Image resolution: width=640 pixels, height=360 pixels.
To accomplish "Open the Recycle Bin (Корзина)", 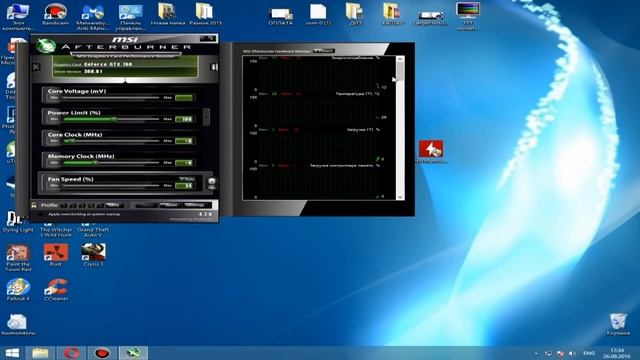I will (x=618, y=324).
